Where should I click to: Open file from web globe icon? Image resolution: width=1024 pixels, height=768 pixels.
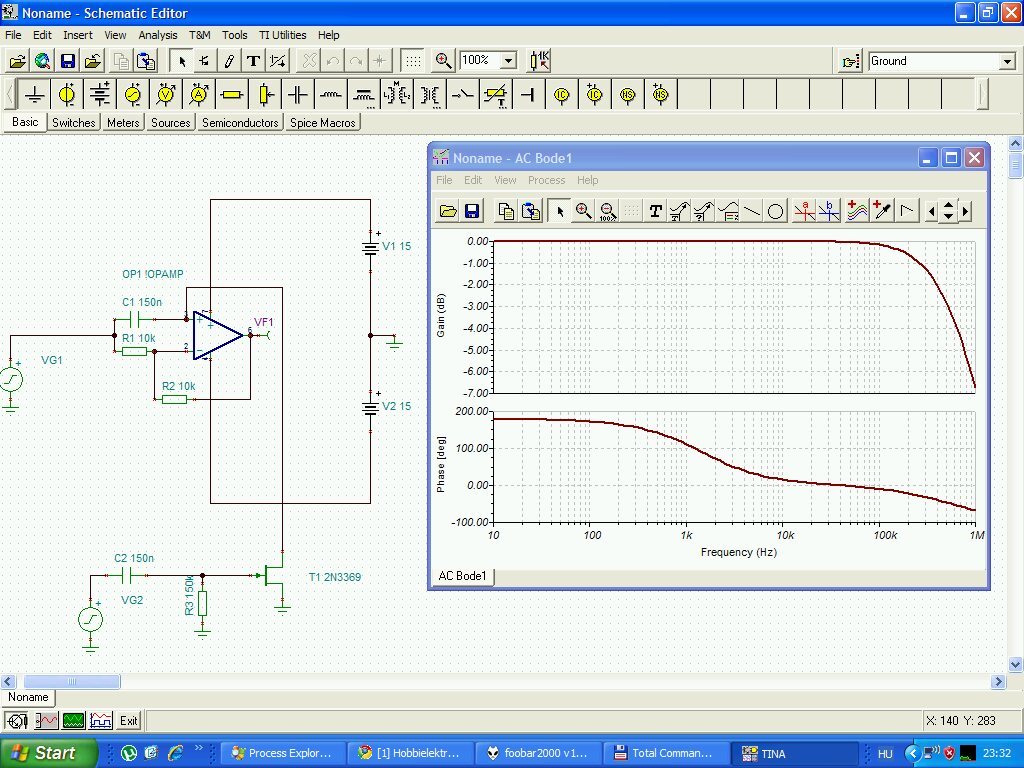pyautogui.click(x=42, y=61)
